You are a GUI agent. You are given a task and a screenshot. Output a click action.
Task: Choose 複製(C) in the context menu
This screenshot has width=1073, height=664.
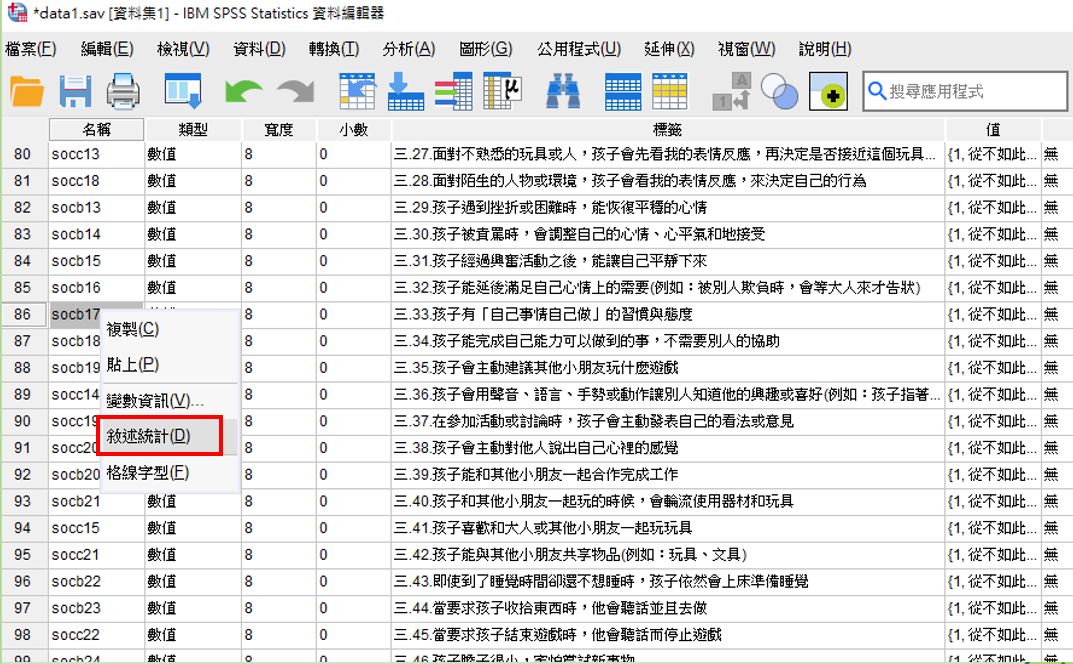133,329
